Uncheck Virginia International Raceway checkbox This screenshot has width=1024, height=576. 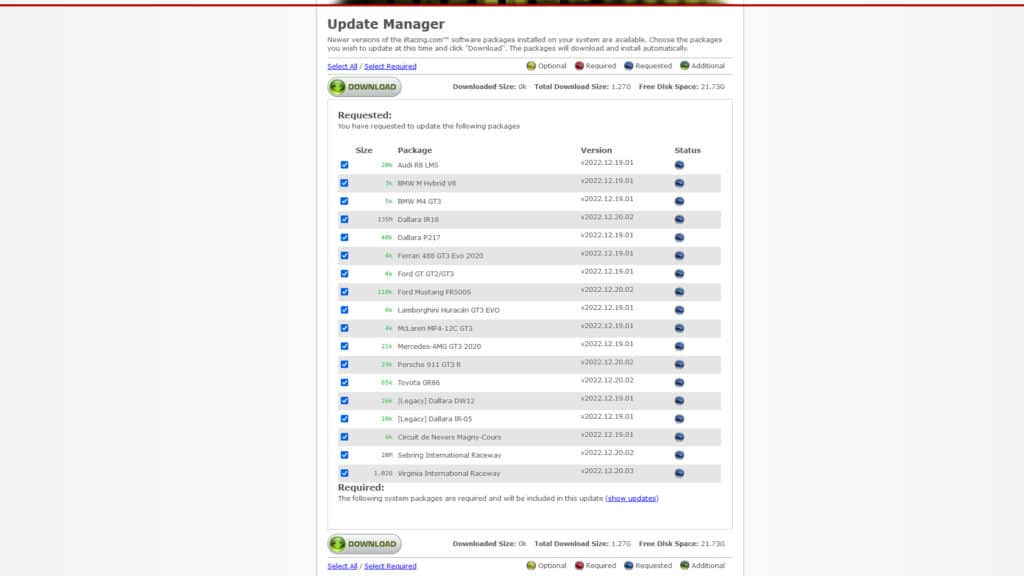tap(344, 473)
